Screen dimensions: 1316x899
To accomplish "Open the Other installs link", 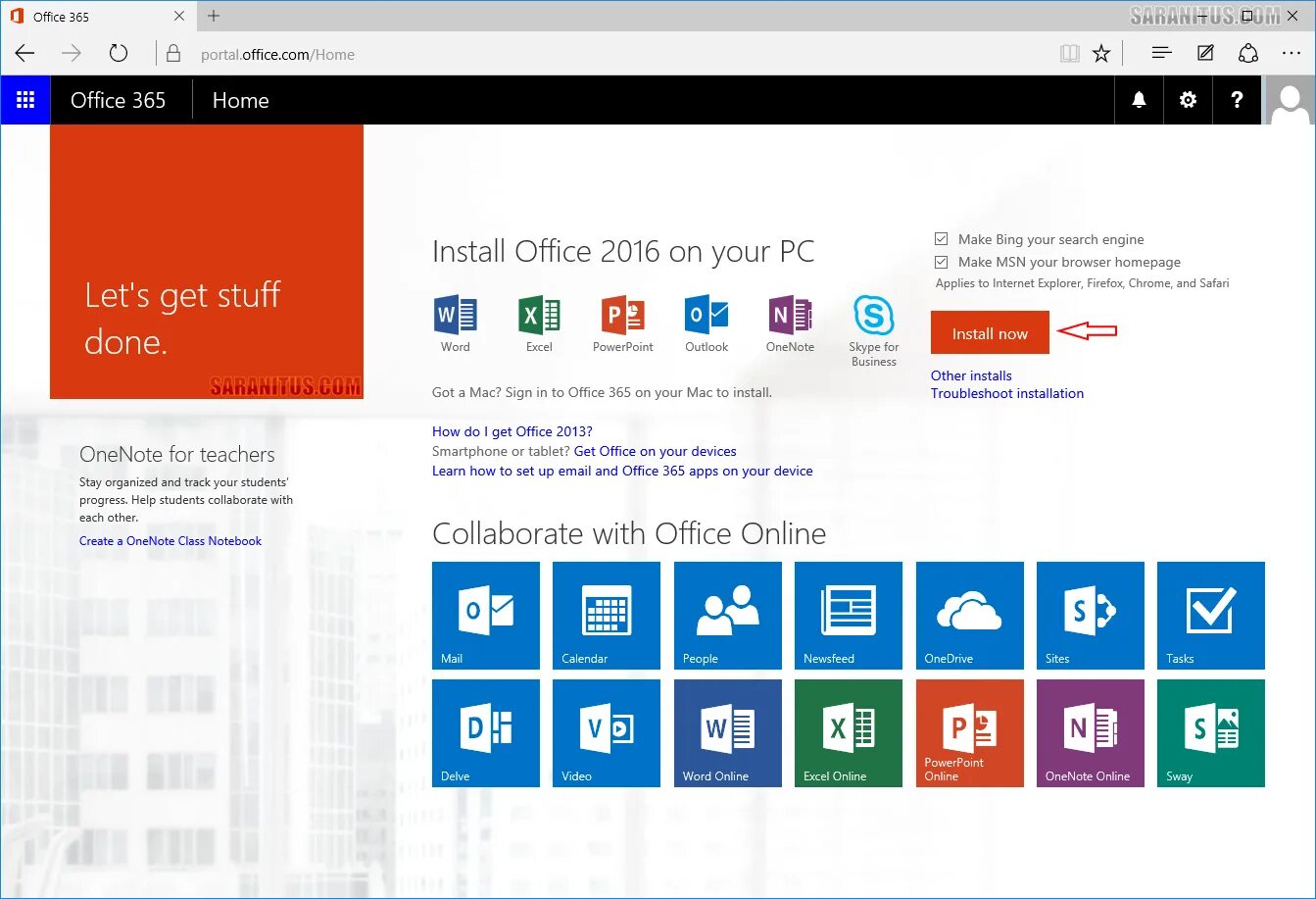I will tap(971, 375).
